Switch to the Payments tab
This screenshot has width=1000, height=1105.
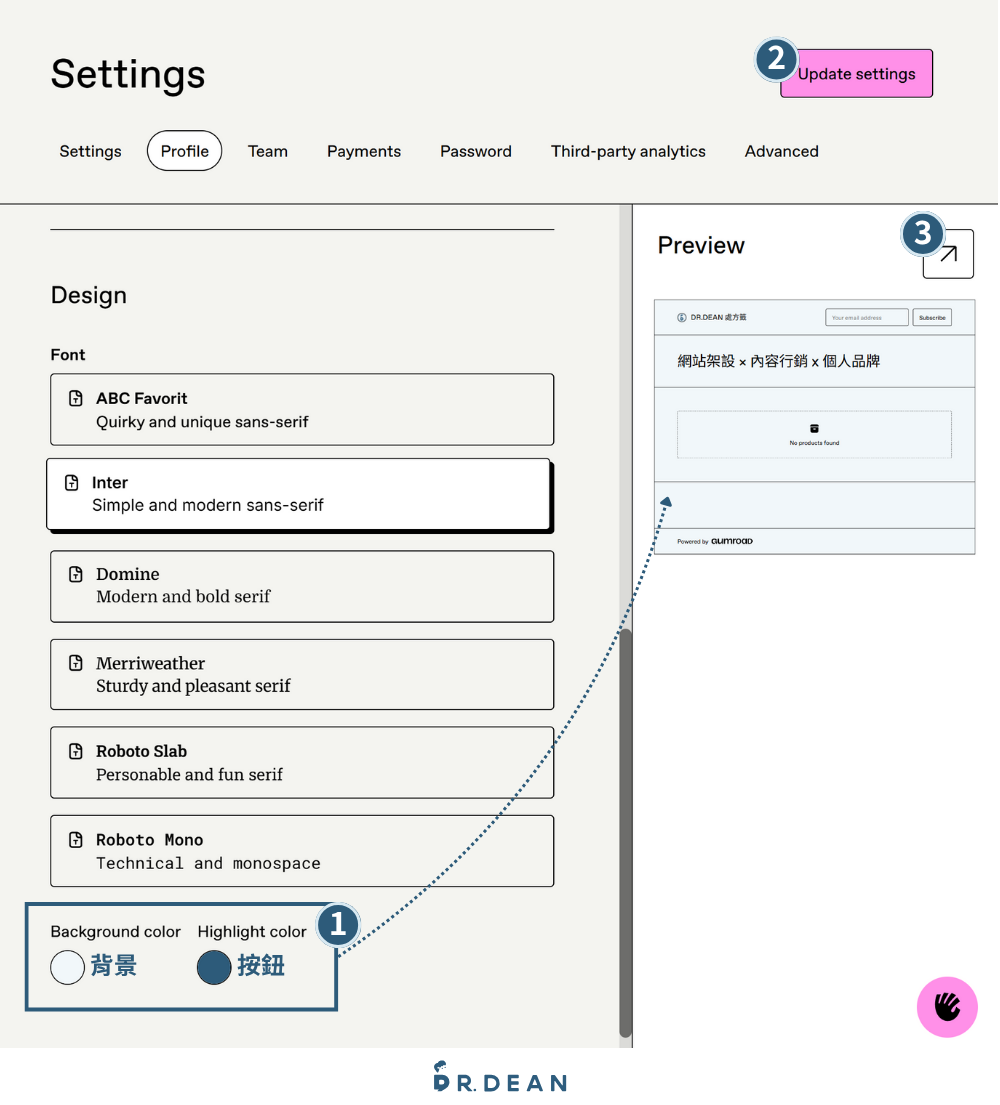(364, 152)
